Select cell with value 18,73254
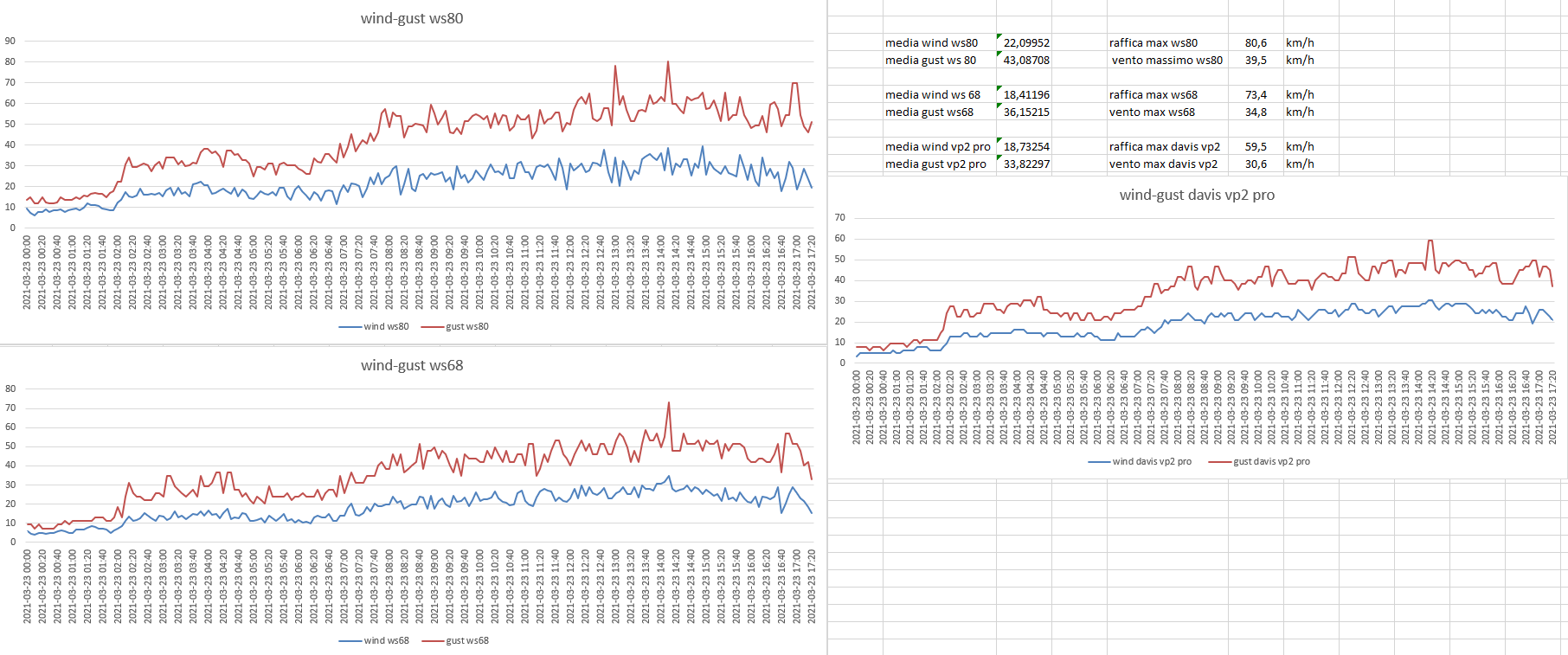This screenshot has width=1568, height=655. [x=1025, y=146]
